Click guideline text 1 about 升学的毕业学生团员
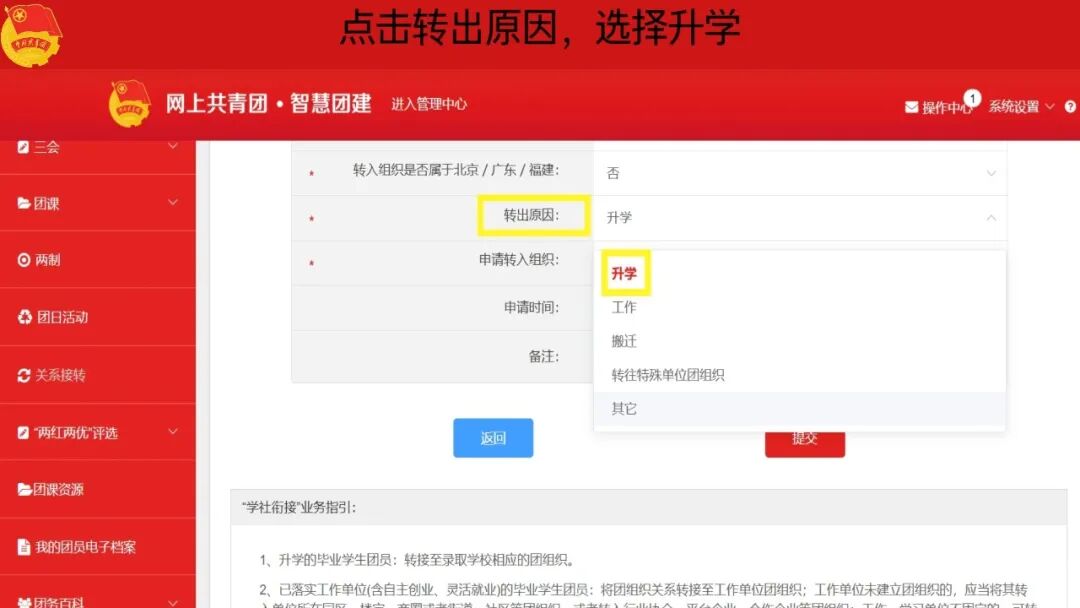 pyautogui.click(x=417, y=560)
